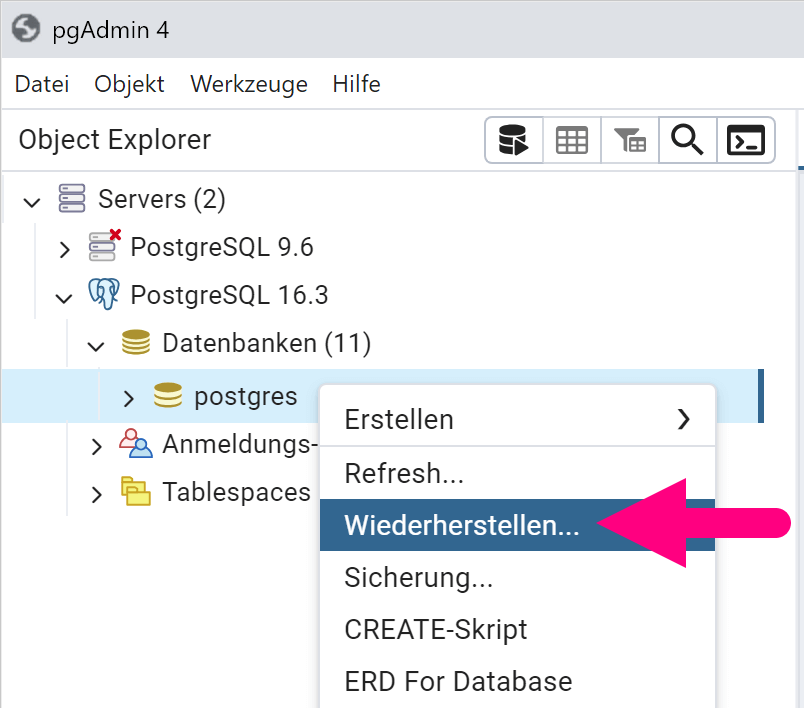Open the Datei menu
Viewport: 804px width, 708px height.
click(42, 84)
